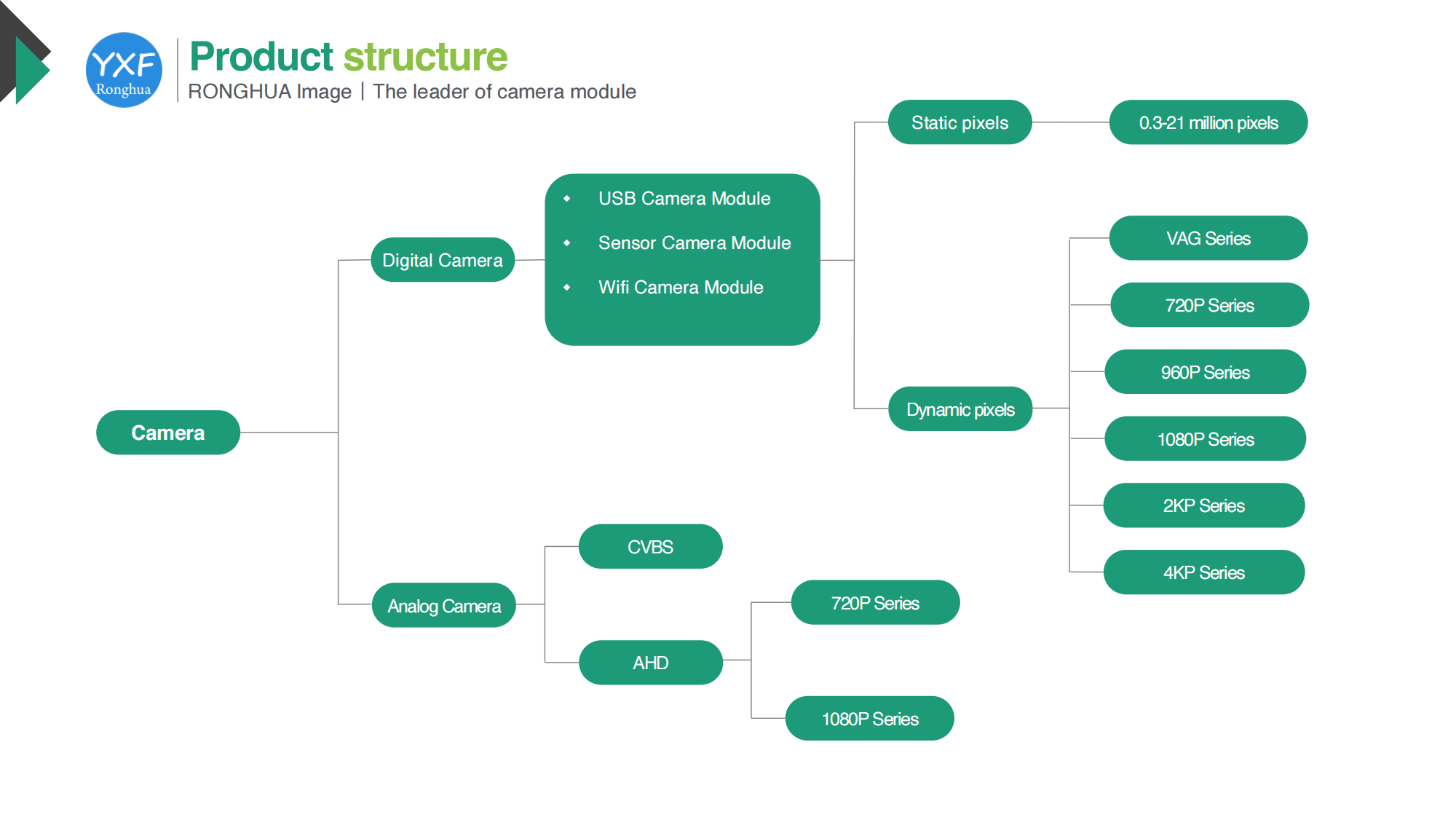This screenshot has height=817, width=1456.
Task: Select the Dynamic pixels node
Action: 960,409
